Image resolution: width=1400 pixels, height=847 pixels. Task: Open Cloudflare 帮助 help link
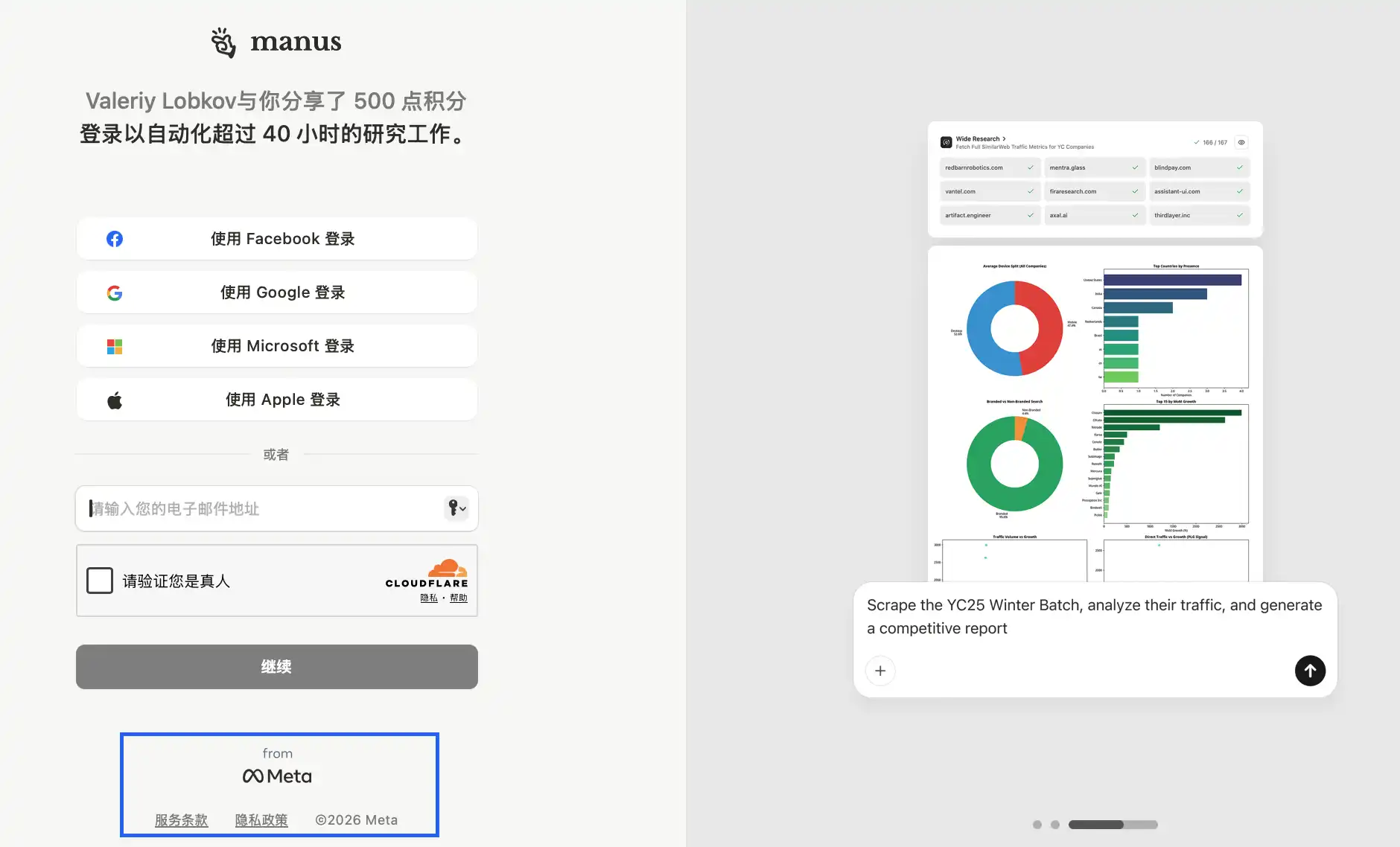tap(459, 598)
